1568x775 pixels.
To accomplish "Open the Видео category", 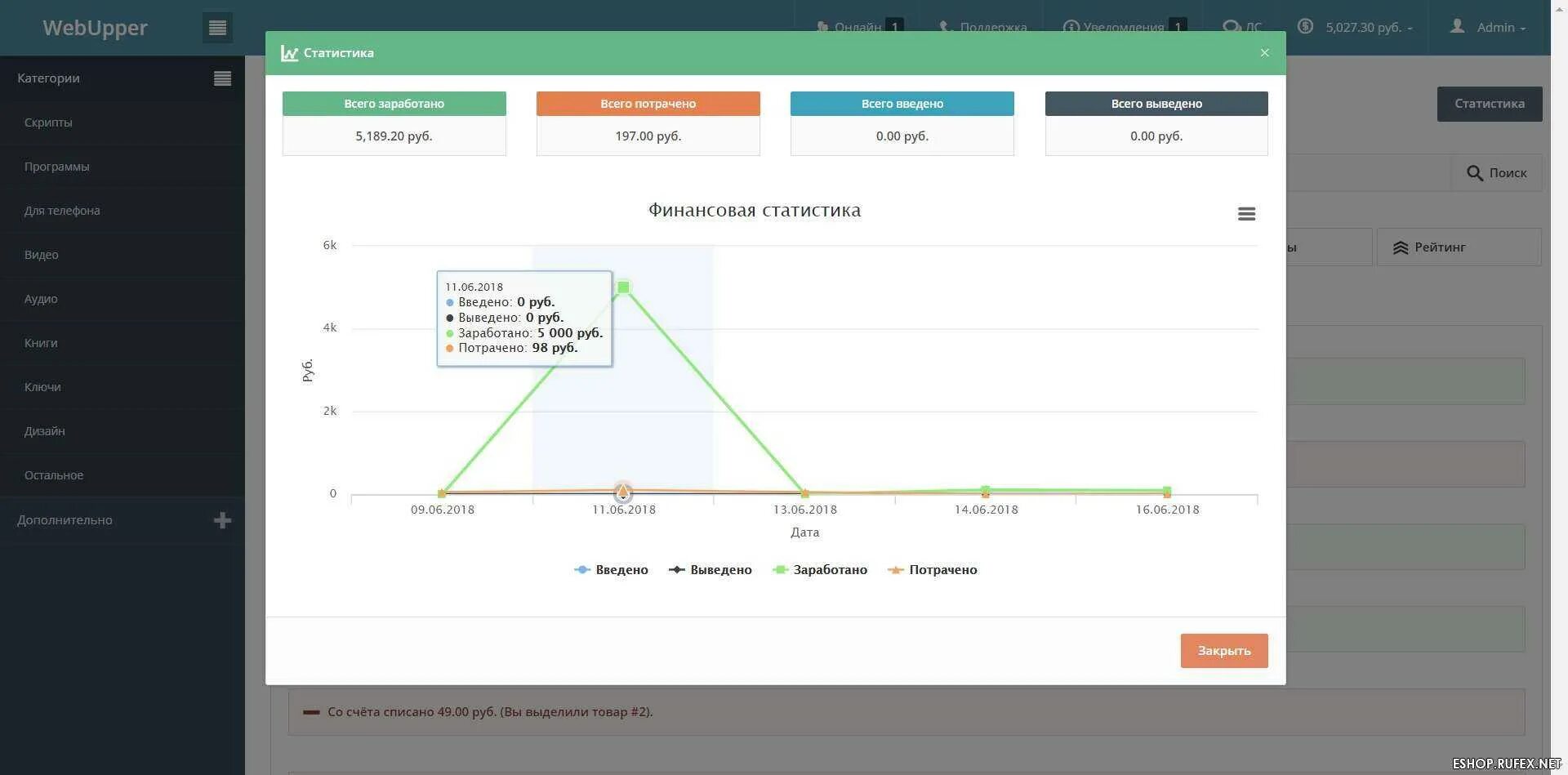I will 42,255.
